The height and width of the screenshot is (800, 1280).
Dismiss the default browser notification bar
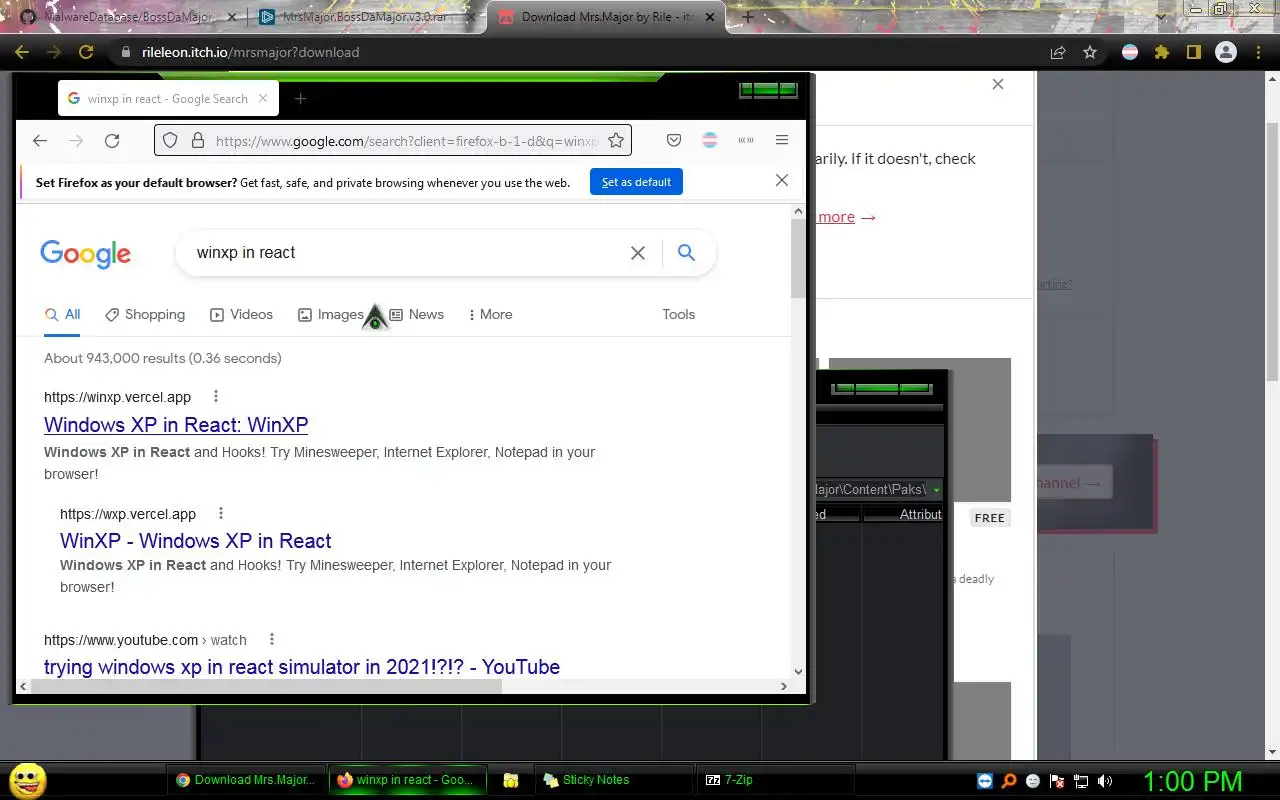click(x=782, y=181)
